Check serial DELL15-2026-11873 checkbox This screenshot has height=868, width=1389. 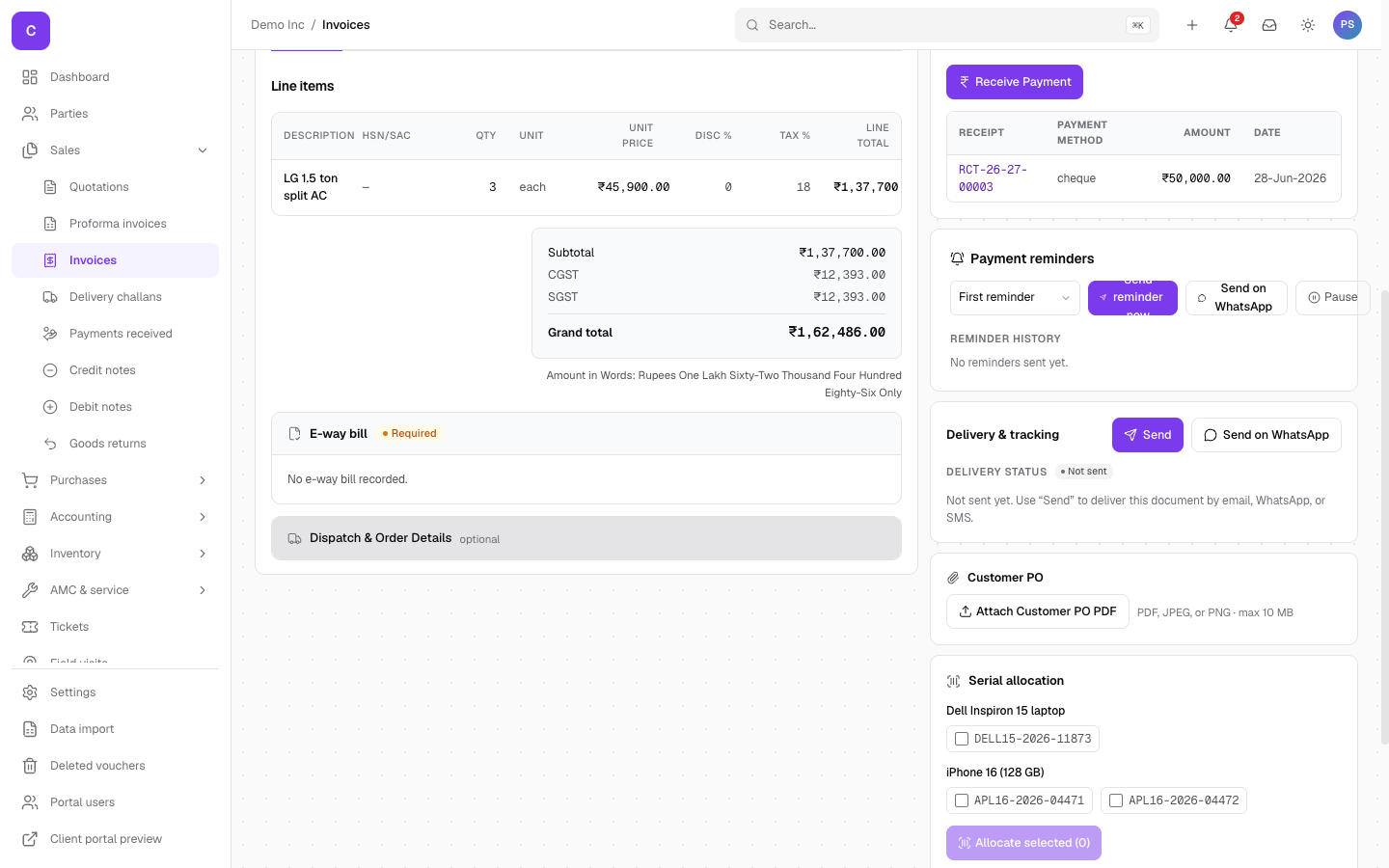pyautogui.click(x=962, y=739)
